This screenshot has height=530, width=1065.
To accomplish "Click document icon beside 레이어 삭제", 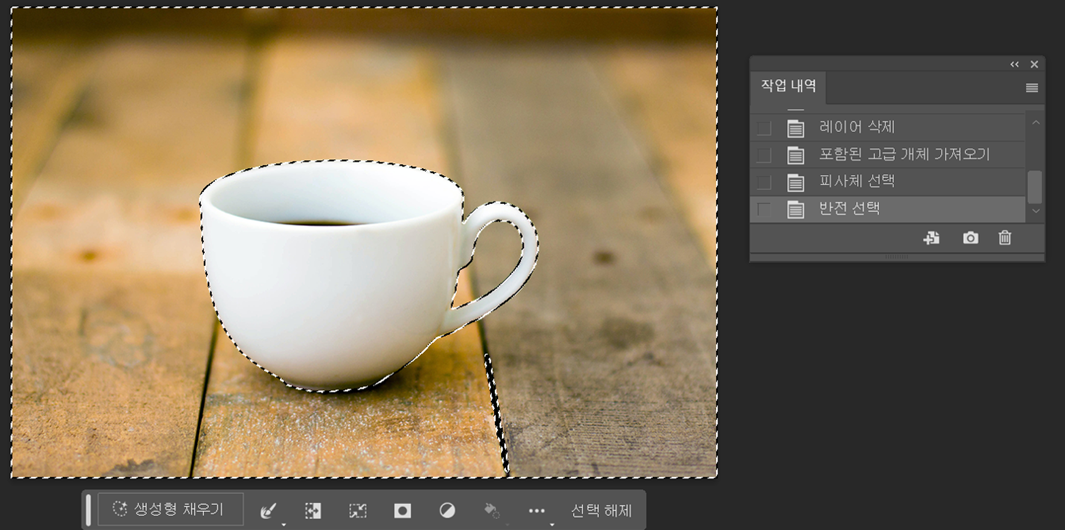I will pyautogui.click(x=795, y=128).
